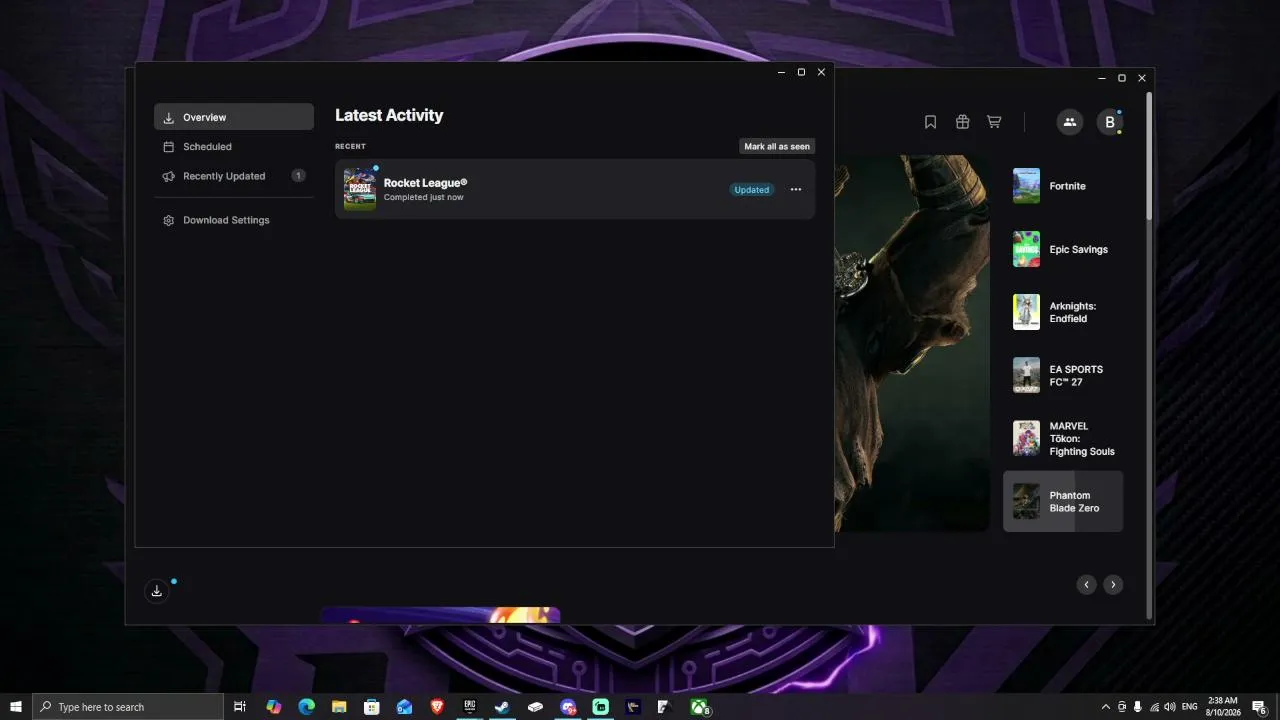The image size is (1280, 720).
Task: Click the ENG language indicator
Action: pos(1190,707)
